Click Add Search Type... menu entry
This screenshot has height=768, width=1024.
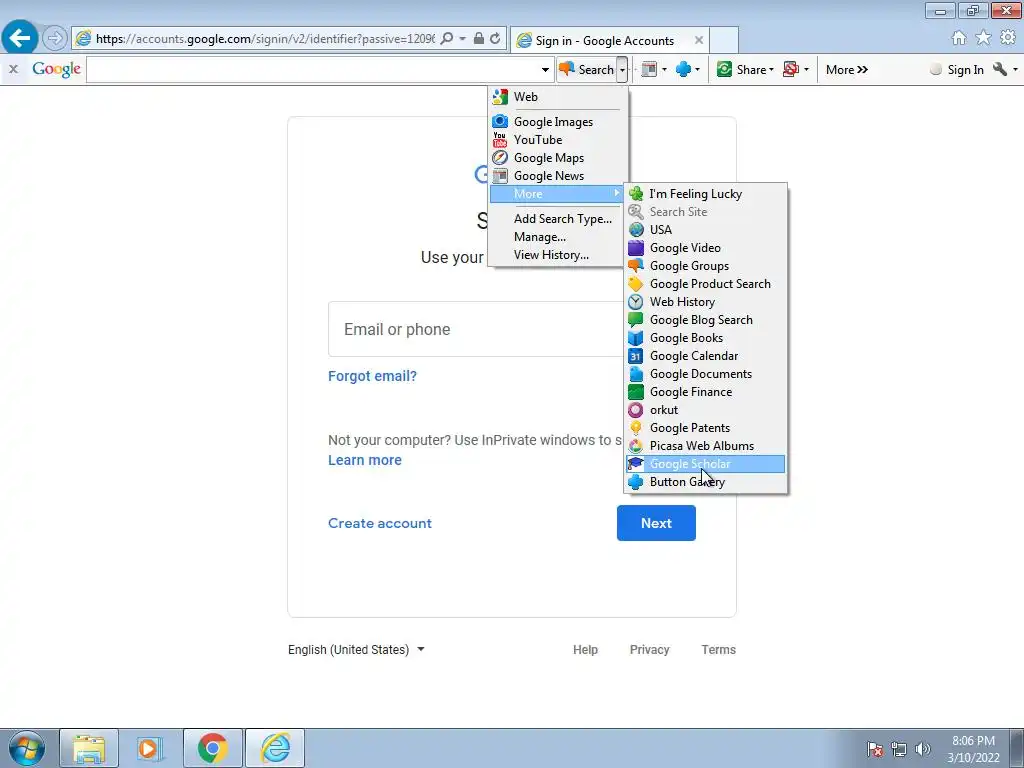pyautogui.click(x=558, y=219)
